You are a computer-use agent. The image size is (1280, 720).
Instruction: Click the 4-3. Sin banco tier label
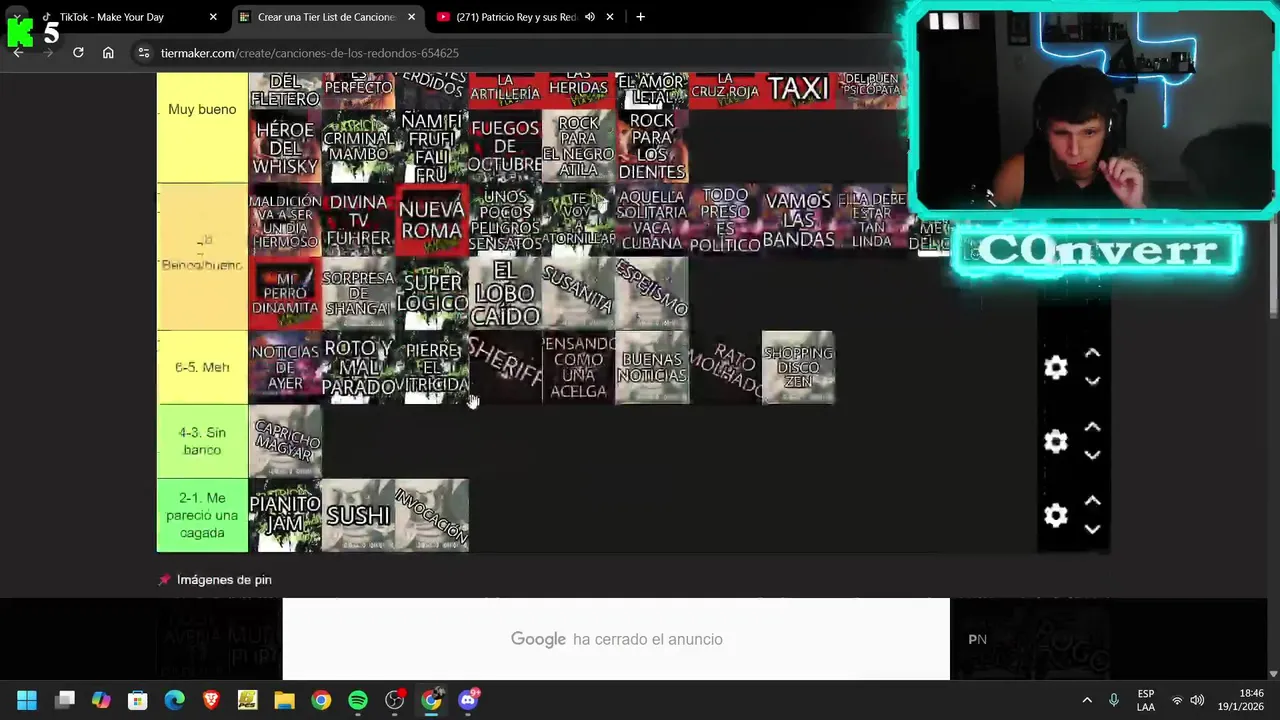point(202,442)
